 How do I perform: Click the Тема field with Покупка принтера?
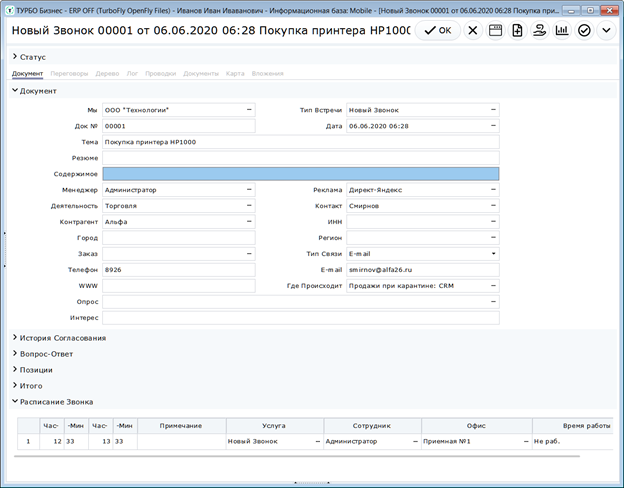tap(300, 142)
